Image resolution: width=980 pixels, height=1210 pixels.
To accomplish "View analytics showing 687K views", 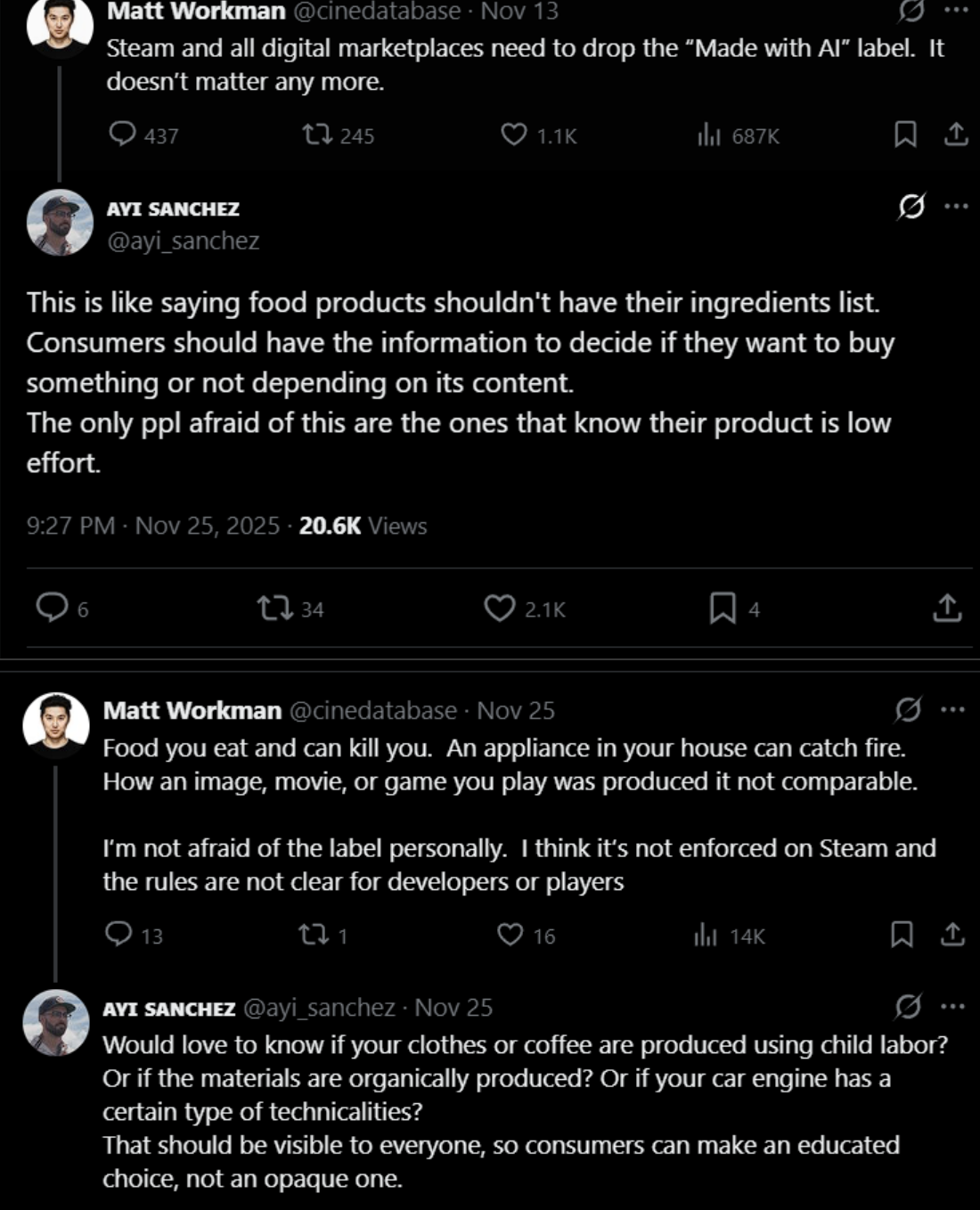I will click(x=709, y=135).
